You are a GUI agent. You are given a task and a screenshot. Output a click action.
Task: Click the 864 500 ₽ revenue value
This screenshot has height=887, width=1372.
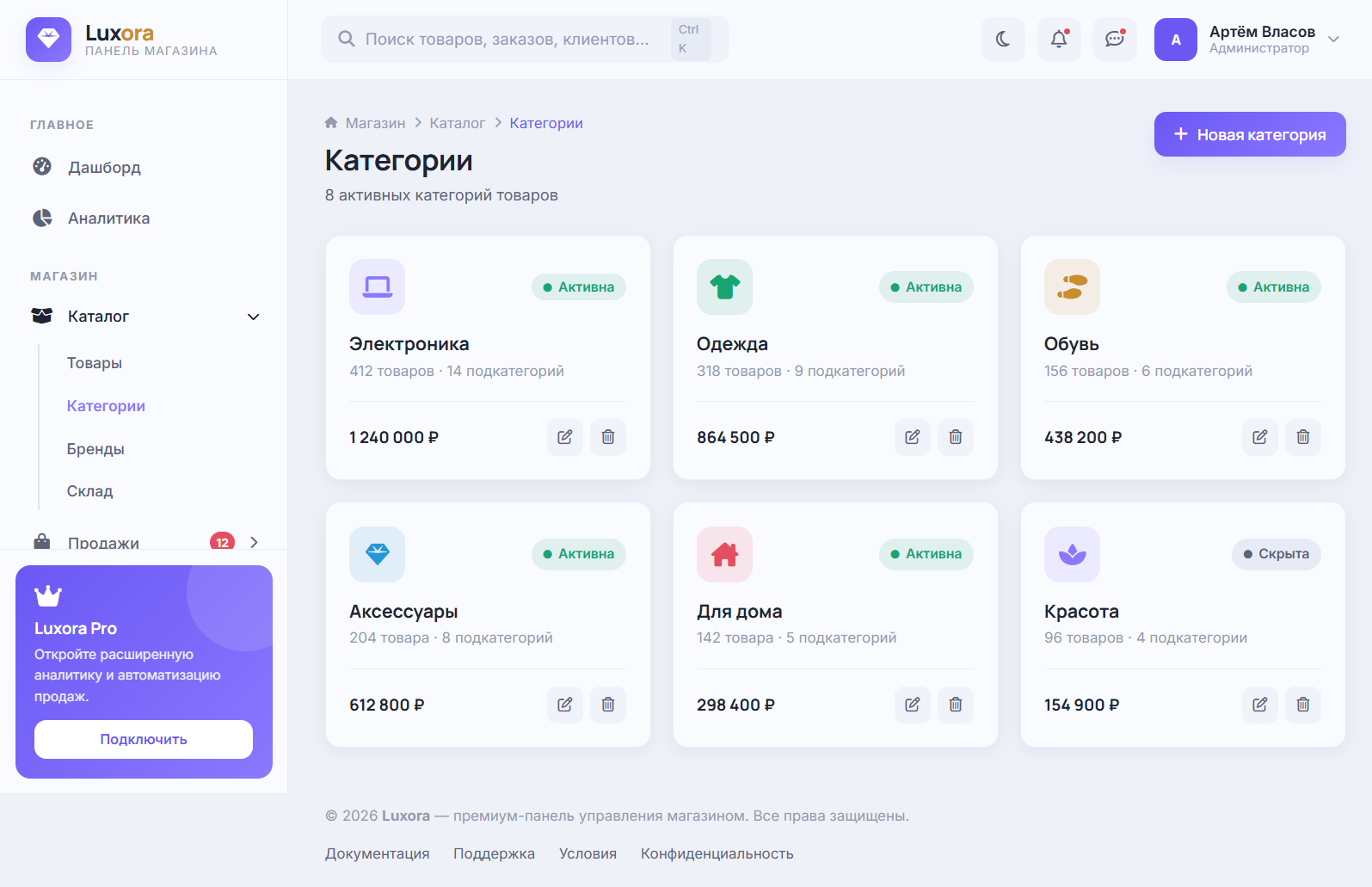[736, 437]
